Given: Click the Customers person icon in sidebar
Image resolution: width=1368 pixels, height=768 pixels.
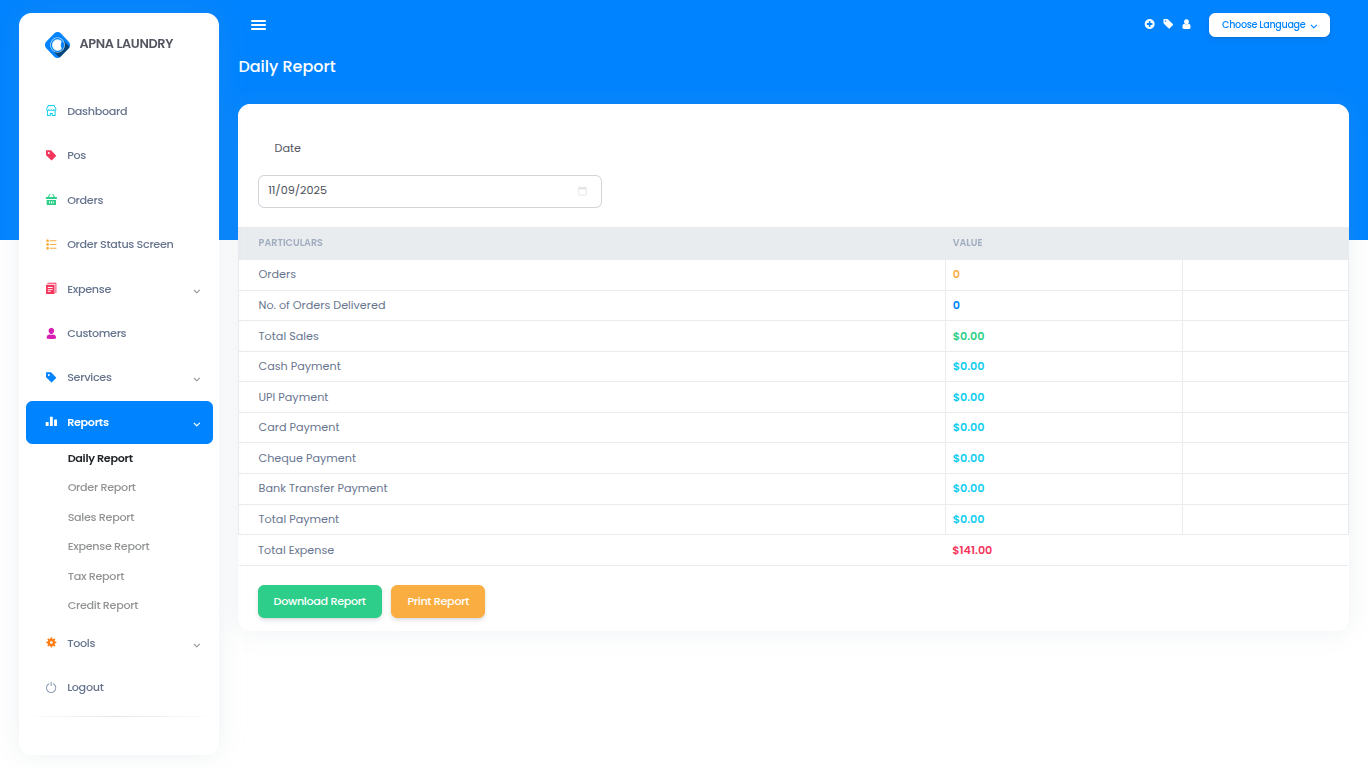Looking at the screenshot, I should coord(51,333).
